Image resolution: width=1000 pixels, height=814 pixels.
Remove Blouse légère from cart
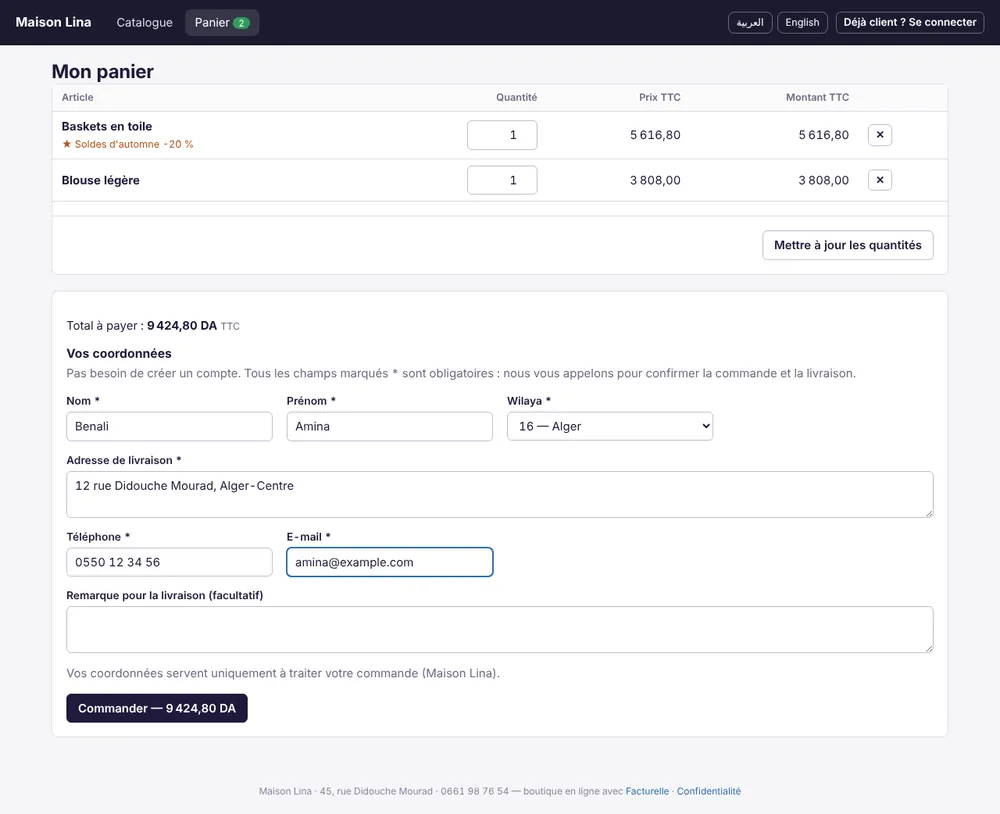pyautogui.click(x=879, y=180)
